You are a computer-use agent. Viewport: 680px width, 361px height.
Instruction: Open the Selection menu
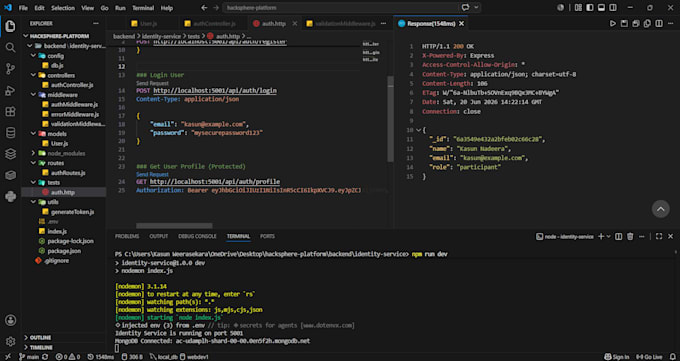tap(63, 8)
